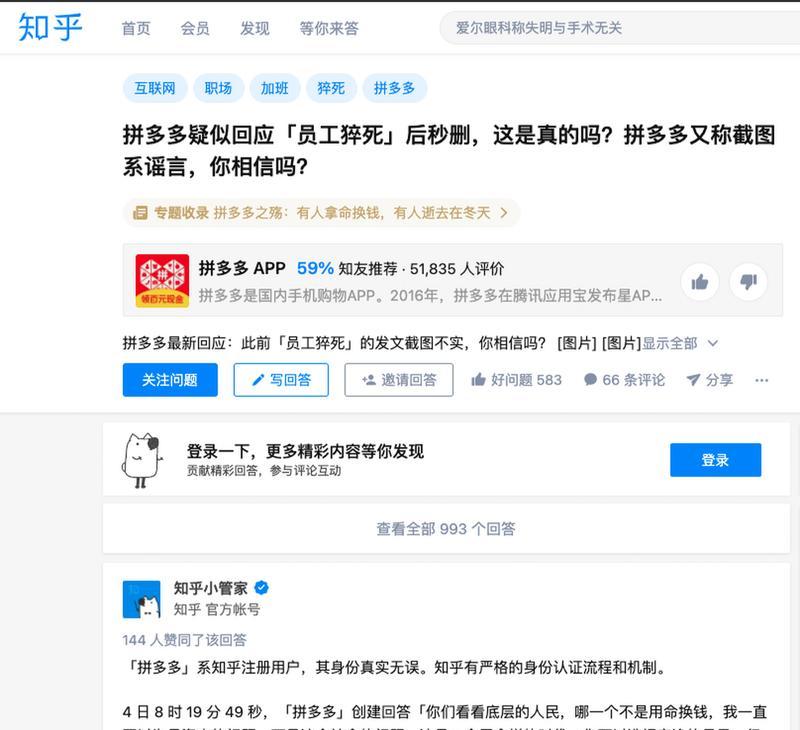Screen dimensions: 800x730
Task: Click the 51,835 人评价 rating count
Action: point(457,268)
